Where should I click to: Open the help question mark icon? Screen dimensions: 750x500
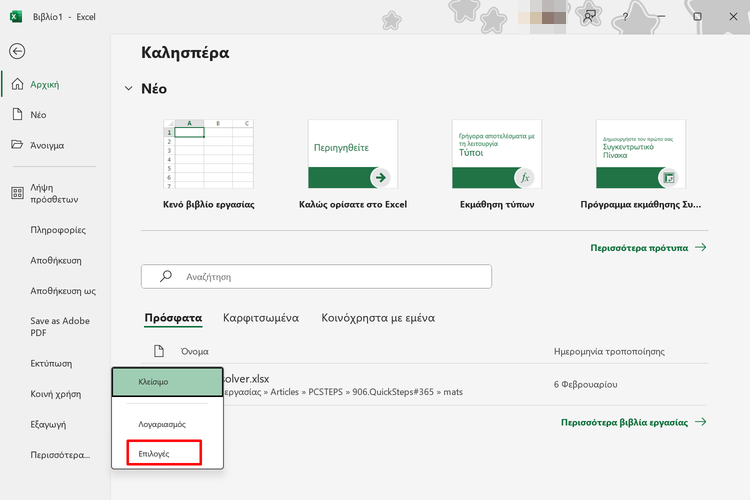tap(625, 17)
